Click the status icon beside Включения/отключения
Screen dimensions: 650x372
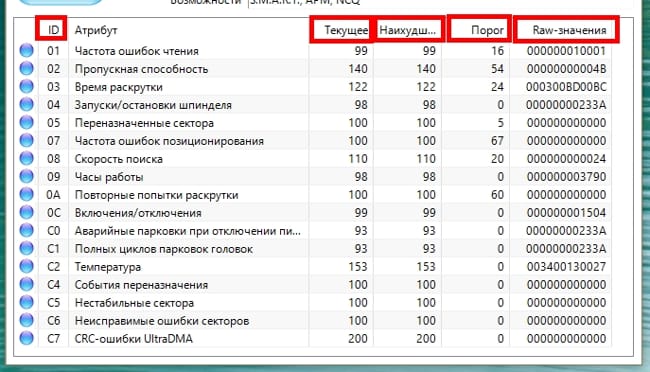(27, 212)
